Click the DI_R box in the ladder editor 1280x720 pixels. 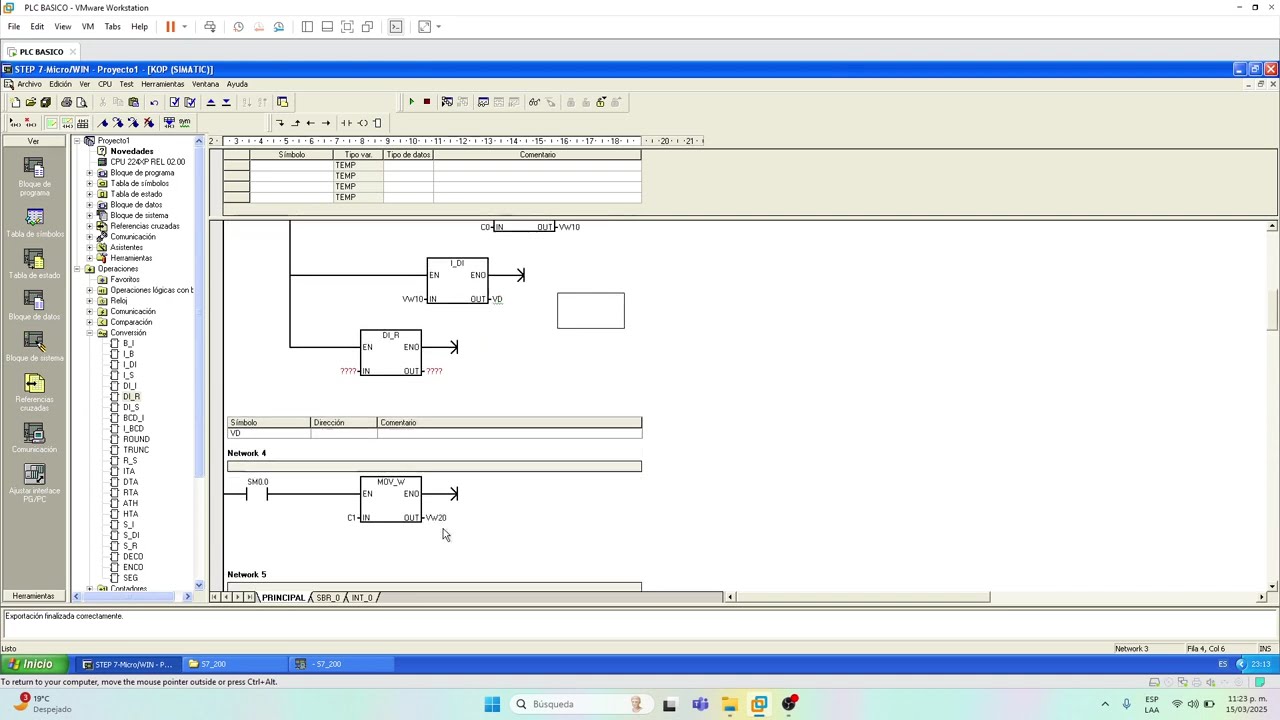[x=391, y=353]
